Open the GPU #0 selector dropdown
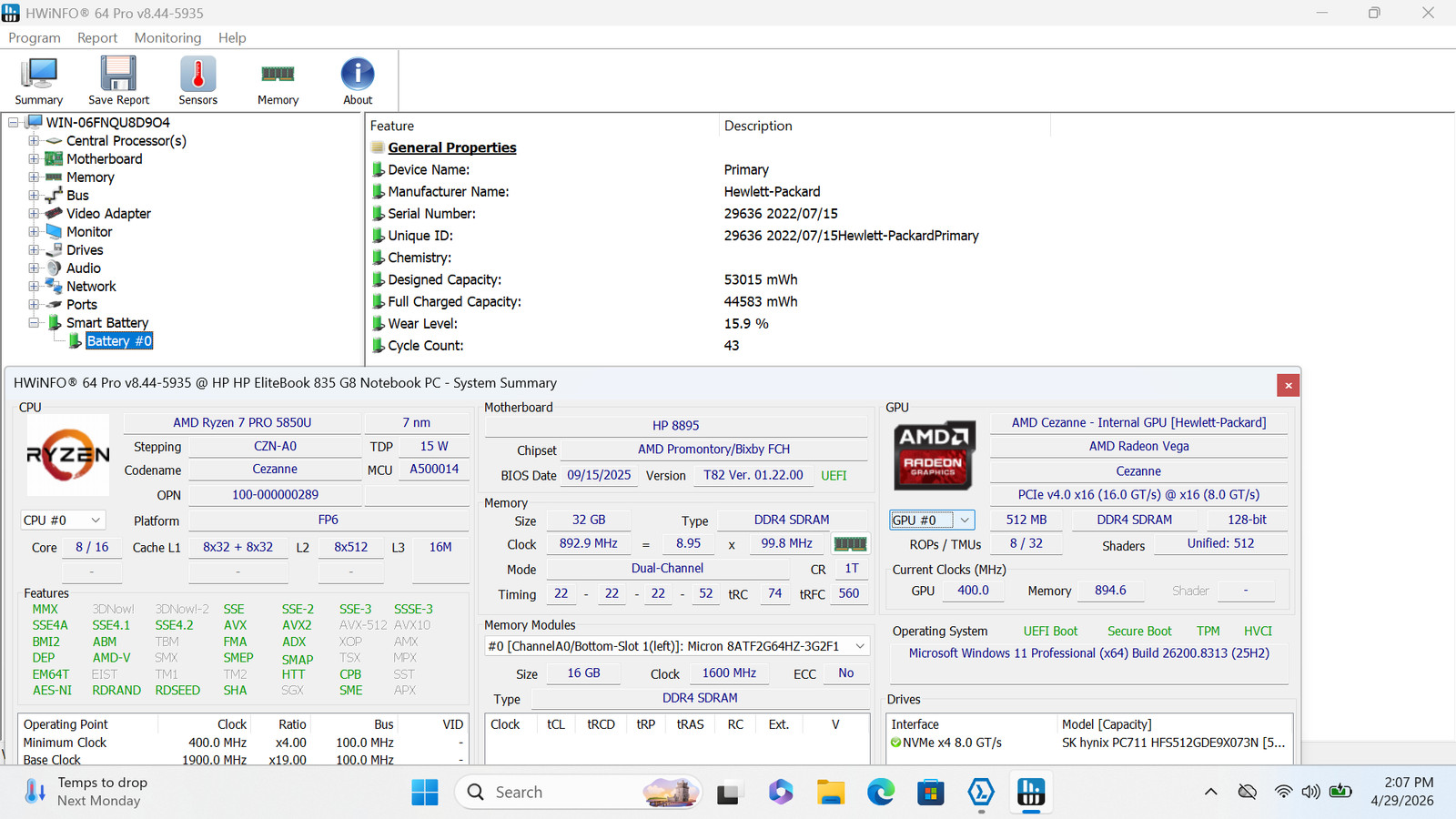This screenshot has height=819, width=1456. (x=932, y=520)
